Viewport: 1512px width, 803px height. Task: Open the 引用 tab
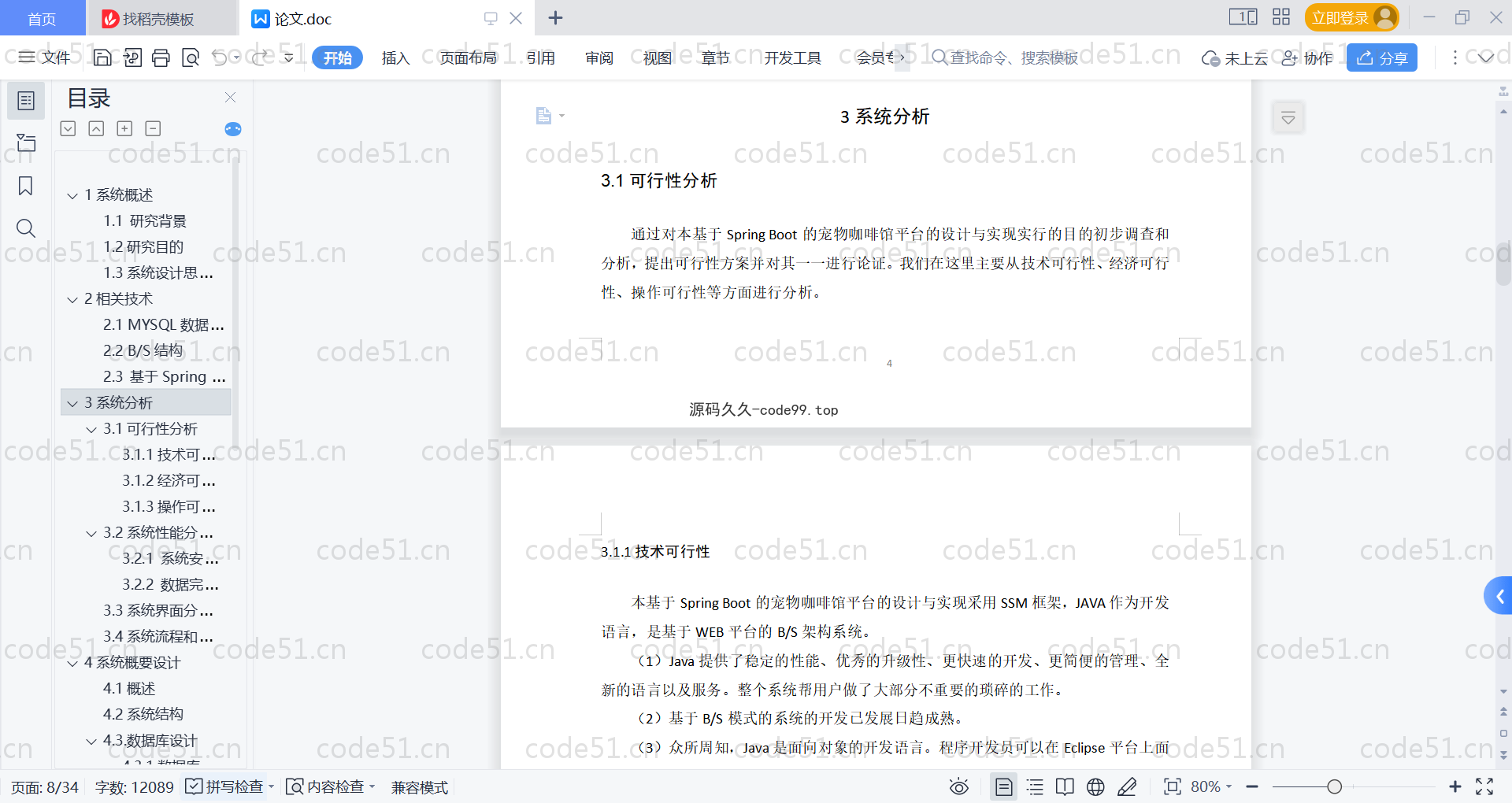pos(541,57)
